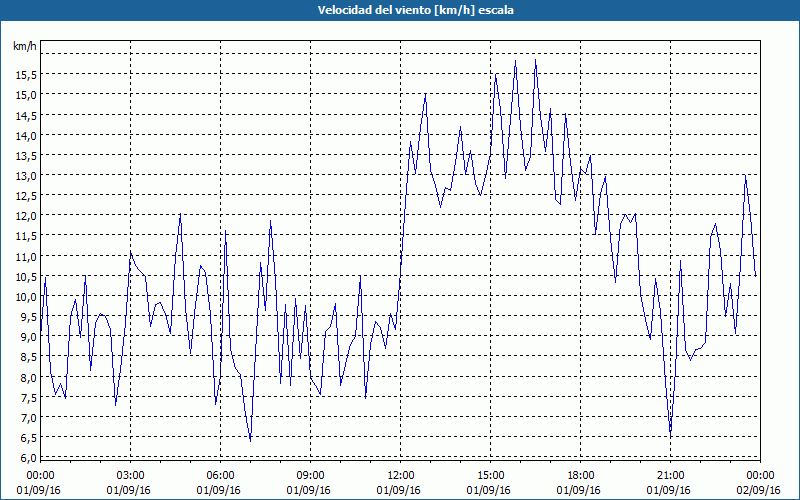Click the 'km/h' unit label
The height and width of the screenshot is (500, 800).
coord(25,46)
